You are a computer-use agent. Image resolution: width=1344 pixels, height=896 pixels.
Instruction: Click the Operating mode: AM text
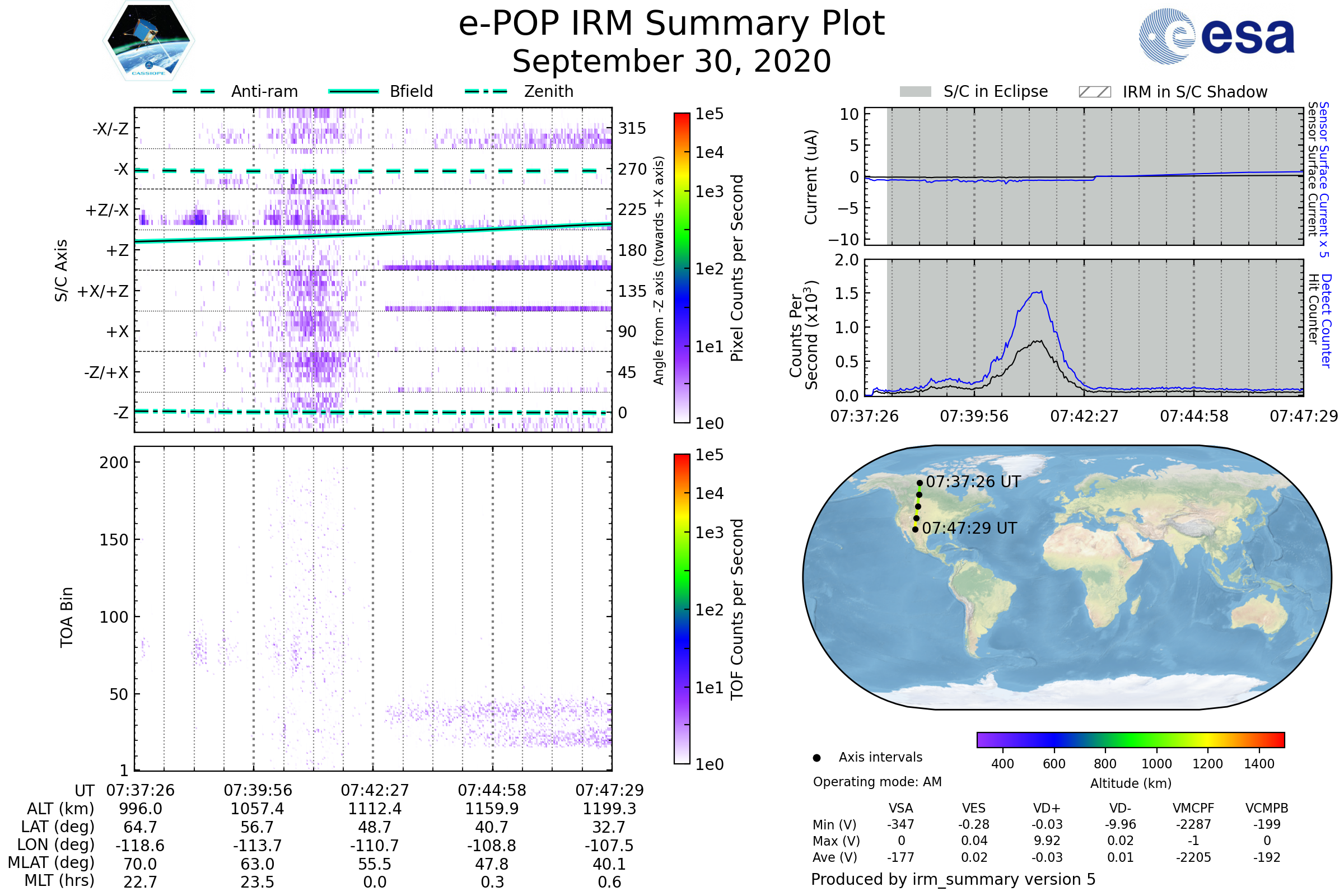(877, 782)
